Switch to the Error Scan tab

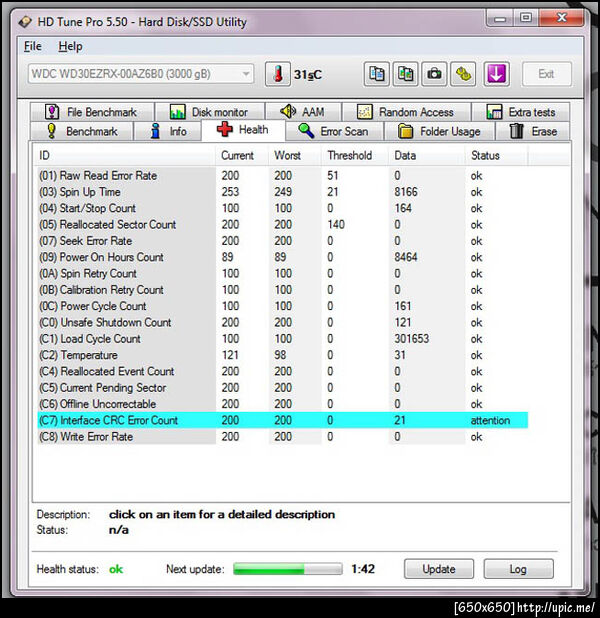tap(334, 131)
